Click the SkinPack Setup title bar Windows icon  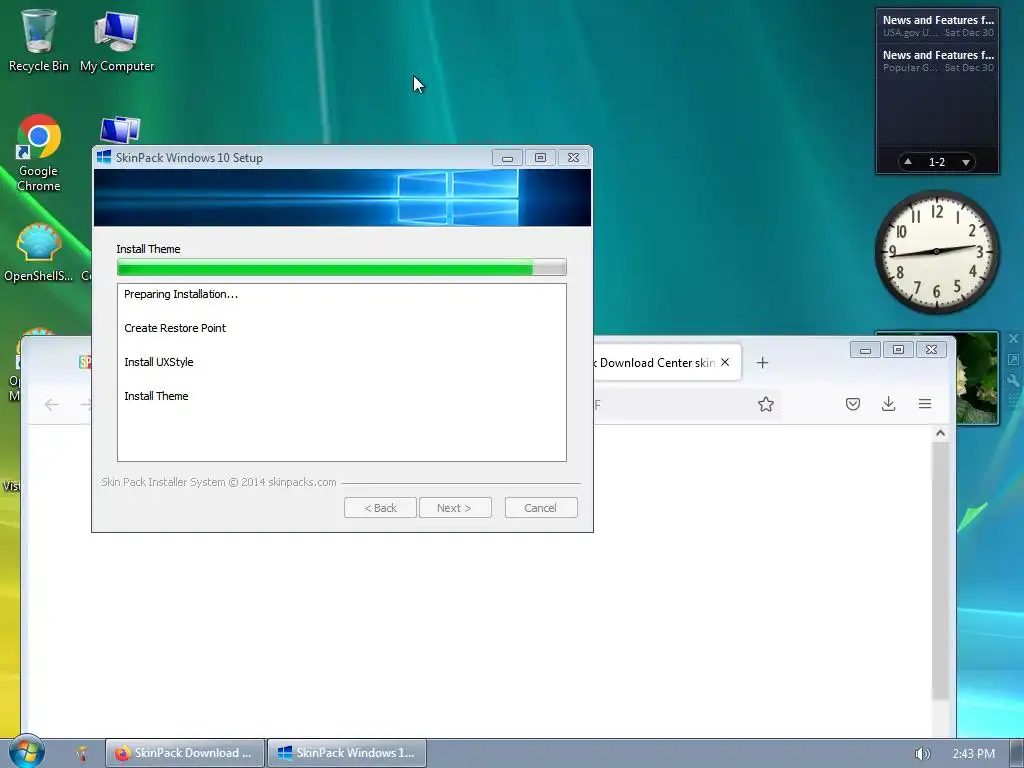104,157
